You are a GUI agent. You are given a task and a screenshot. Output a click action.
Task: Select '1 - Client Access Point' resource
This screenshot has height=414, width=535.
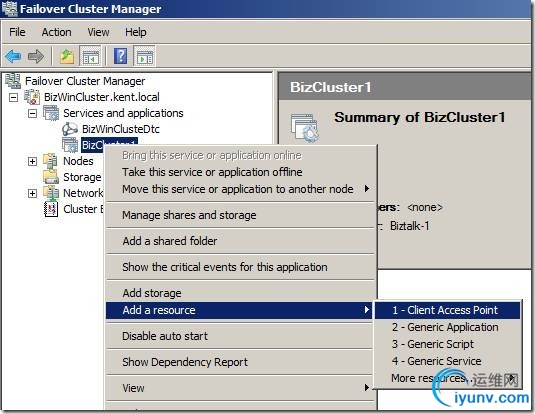447,310
